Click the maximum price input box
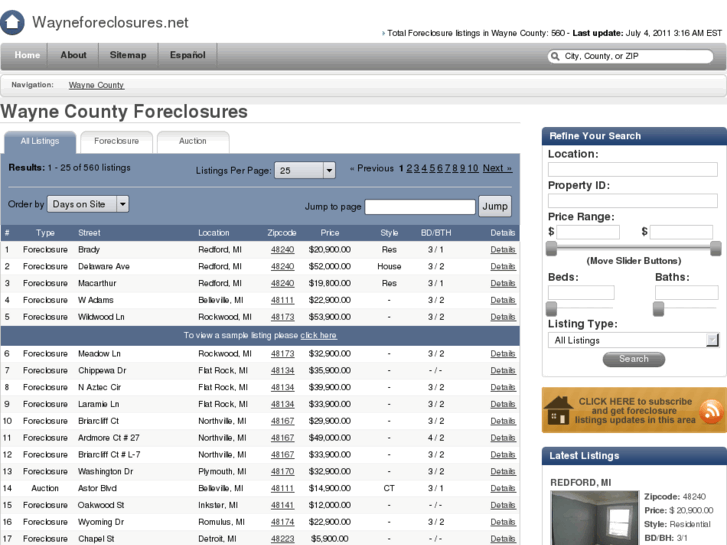 point(681,232)
